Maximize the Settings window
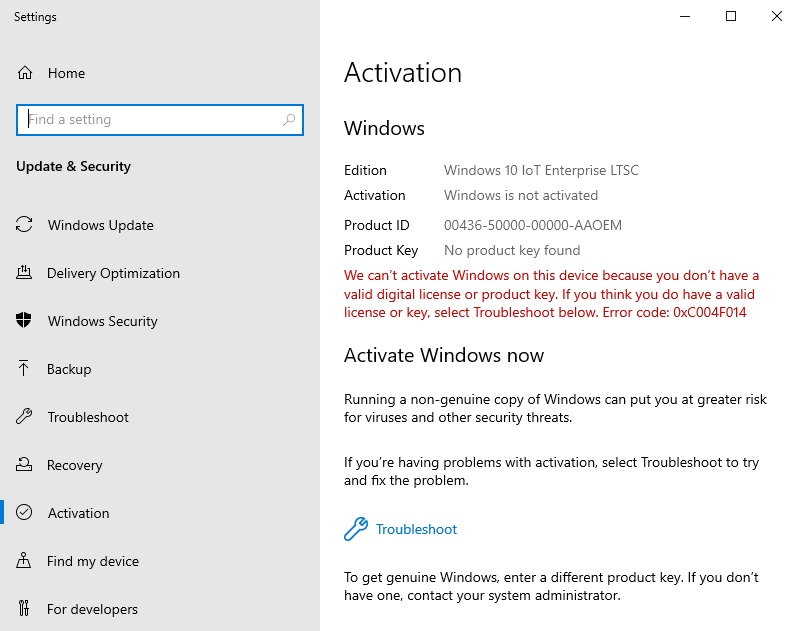798x631 pixels. [731, 16]
